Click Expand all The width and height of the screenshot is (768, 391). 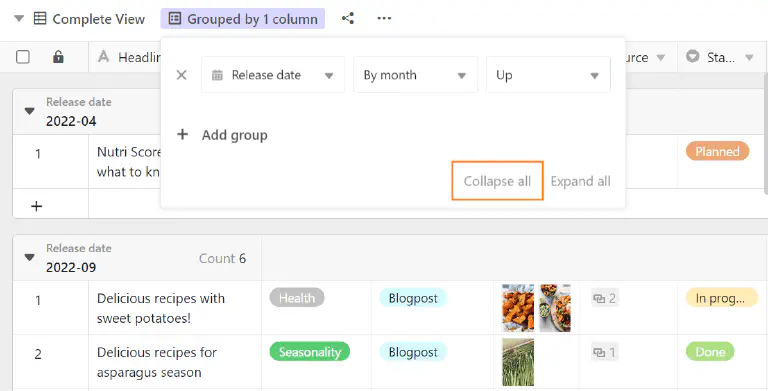click(x=580, y=181)
